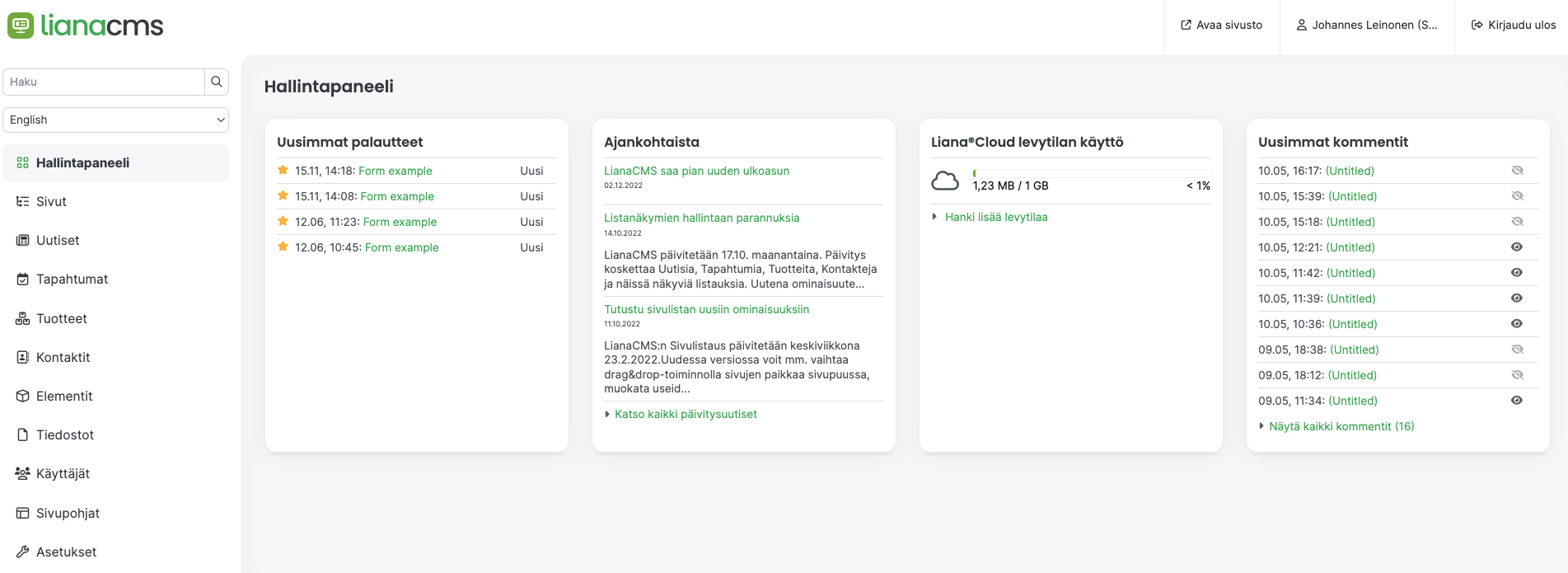
Task: Toggle visibility of 10.05, 12:21 comment
Action: coord(1517,247)
